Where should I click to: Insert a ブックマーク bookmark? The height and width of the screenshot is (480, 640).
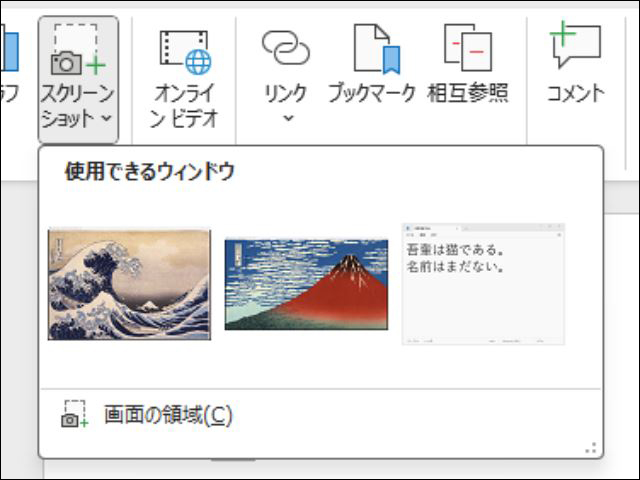tap(372, 63)
